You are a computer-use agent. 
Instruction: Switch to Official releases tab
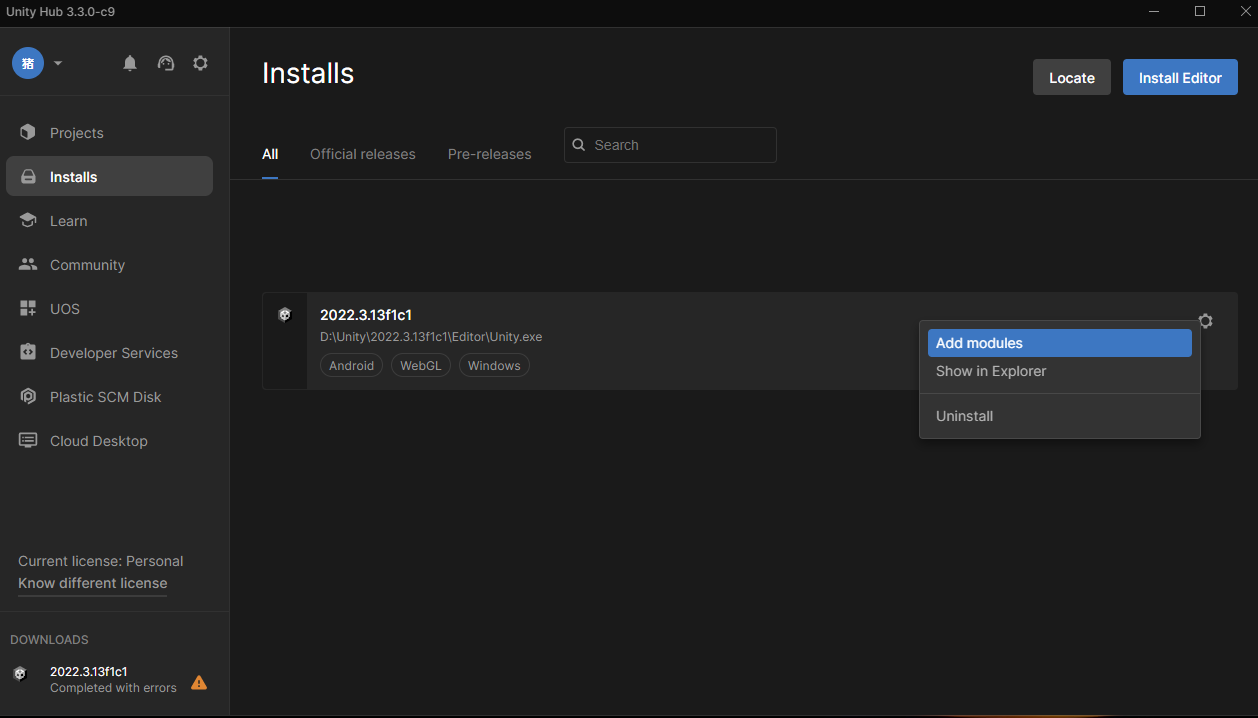pos(363,154)
